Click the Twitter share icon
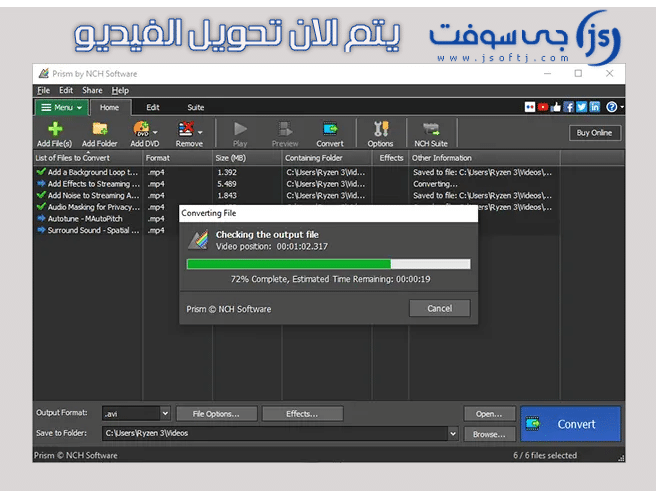This screenshot has height=491, width=656. (x=582, y=107)
